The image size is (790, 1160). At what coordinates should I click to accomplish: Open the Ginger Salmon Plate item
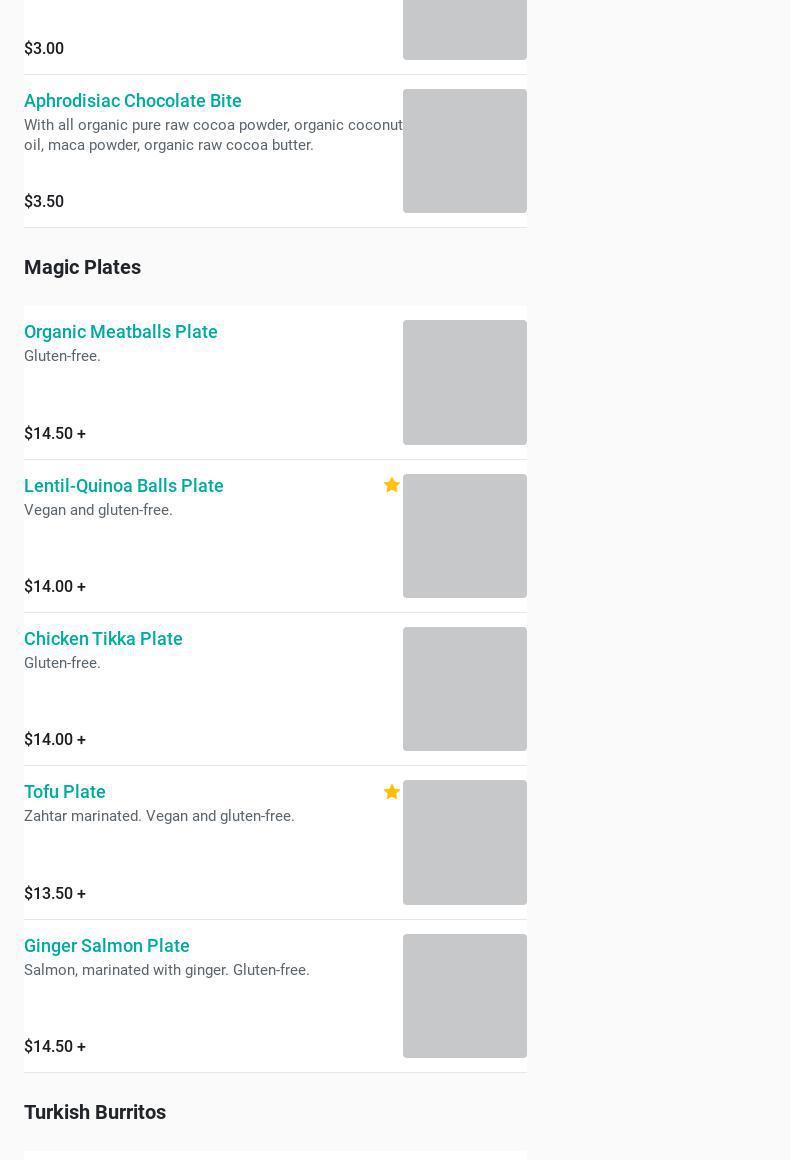107,946
